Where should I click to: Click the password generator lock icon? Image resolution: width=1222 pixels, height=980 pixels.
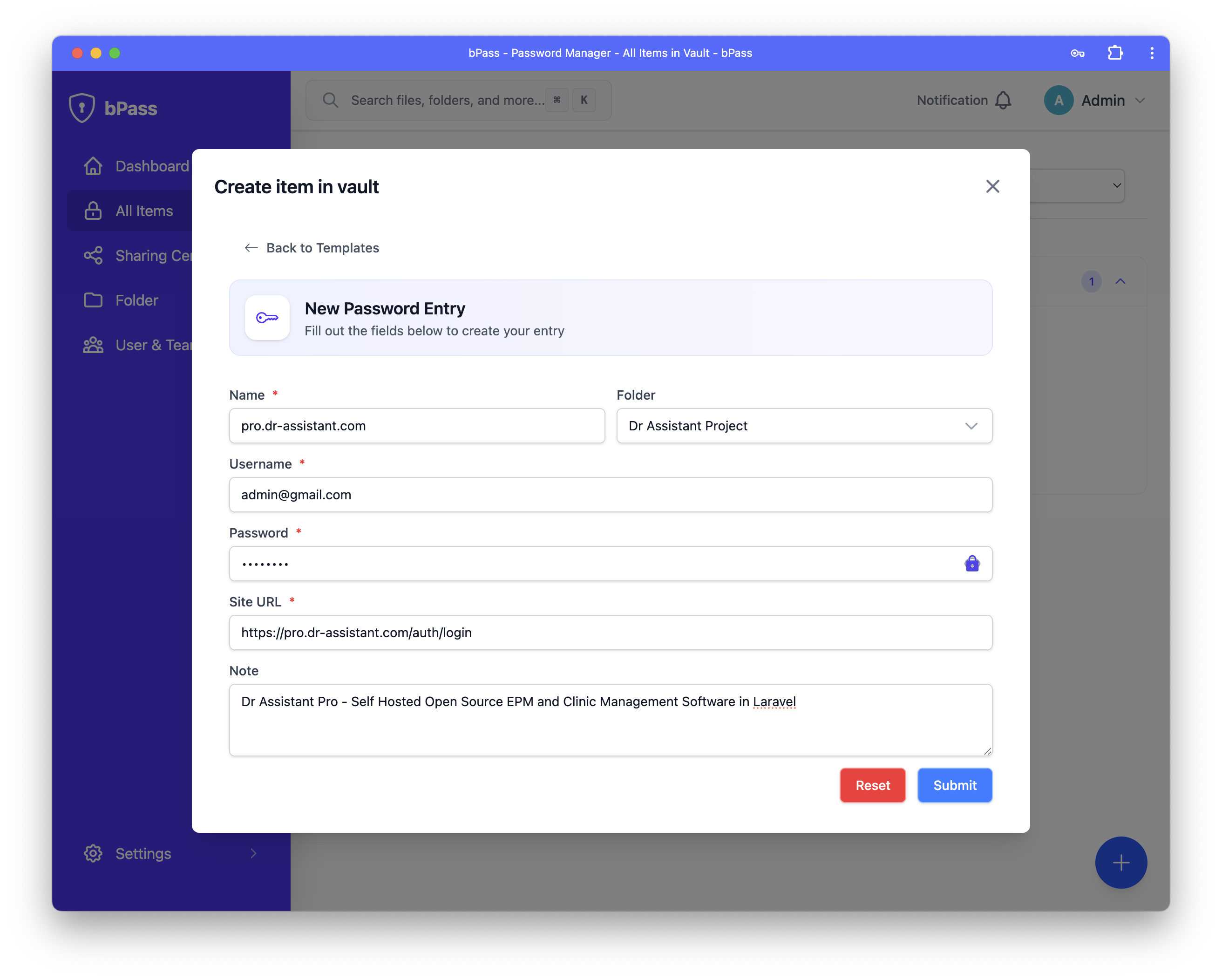pos(971,564)
